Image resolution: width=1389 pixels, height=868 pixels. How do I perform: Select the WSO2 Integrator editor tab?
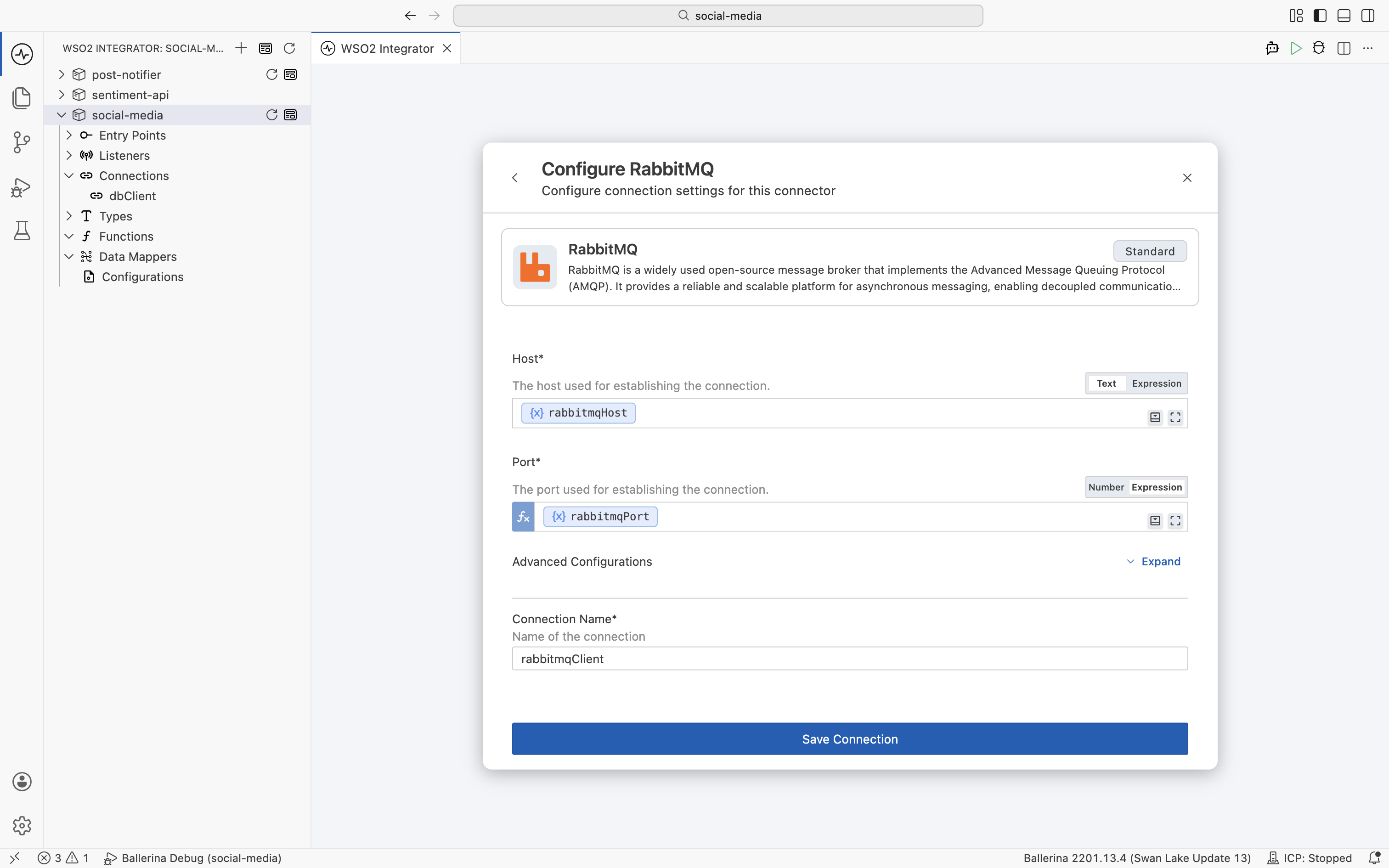coord(386,48)
